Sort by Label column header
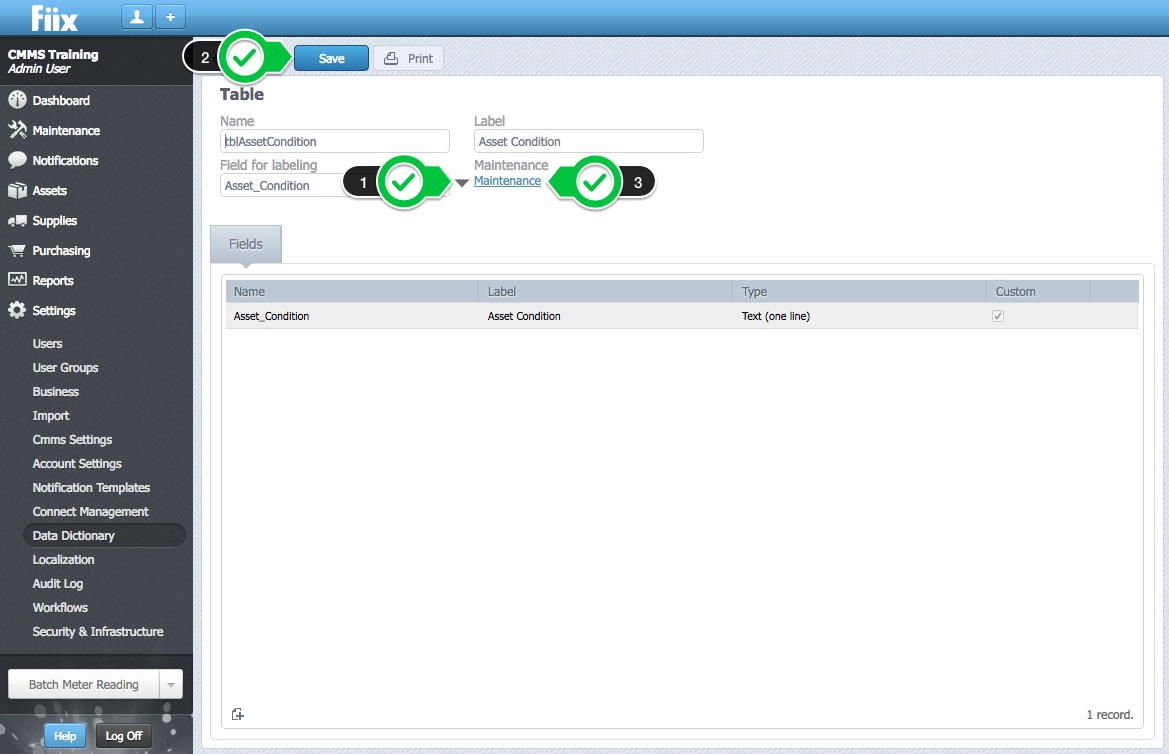This screenshot has height=754, width=1169. tap(605, 292)
